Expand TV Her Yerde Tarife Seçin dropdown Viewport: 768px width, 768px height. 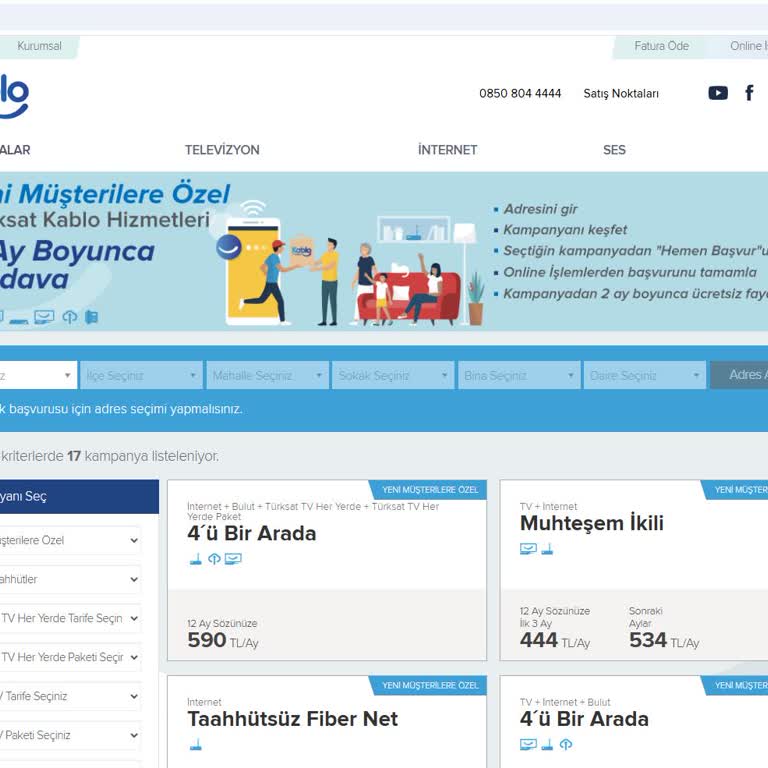point(70,619)
